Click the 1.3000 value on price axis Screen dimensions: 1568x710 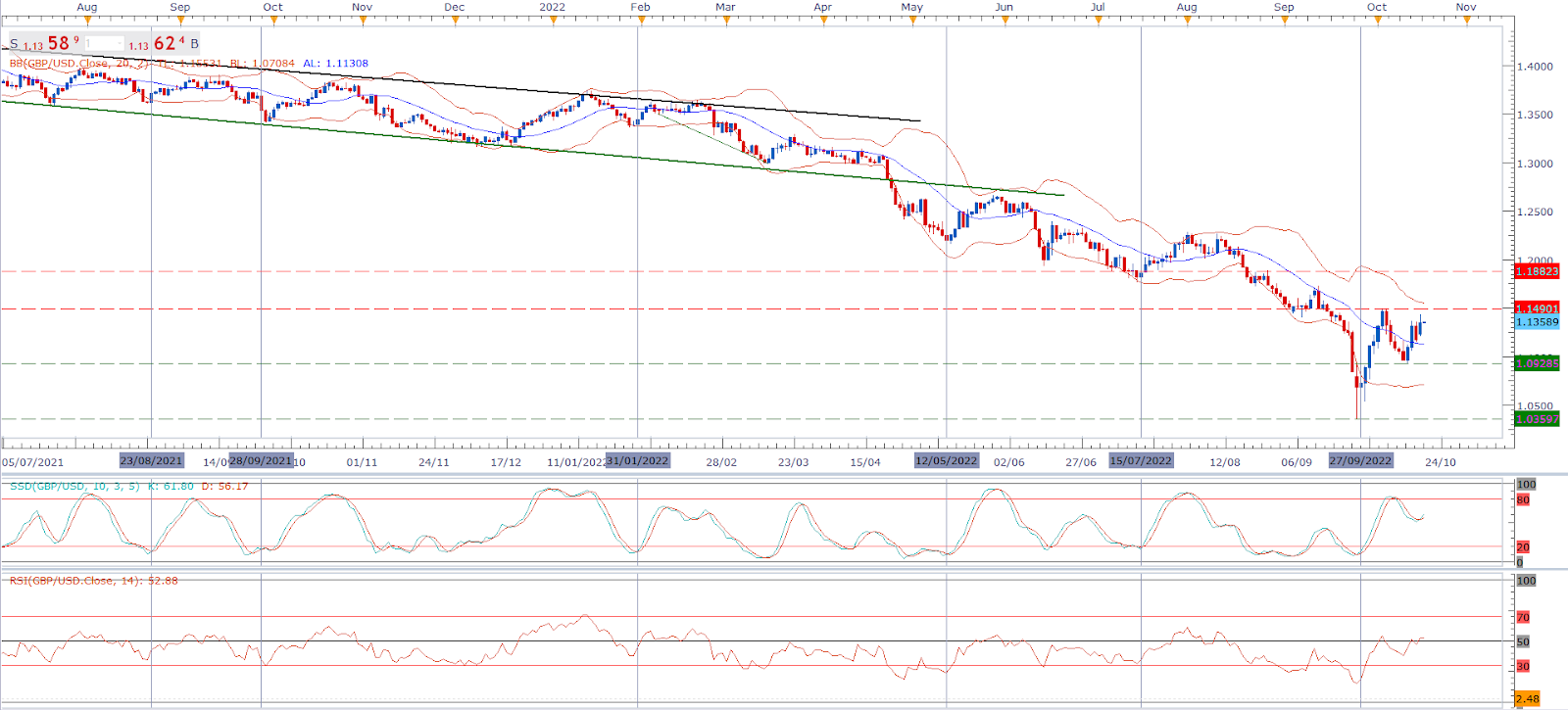coord(1535,164)
